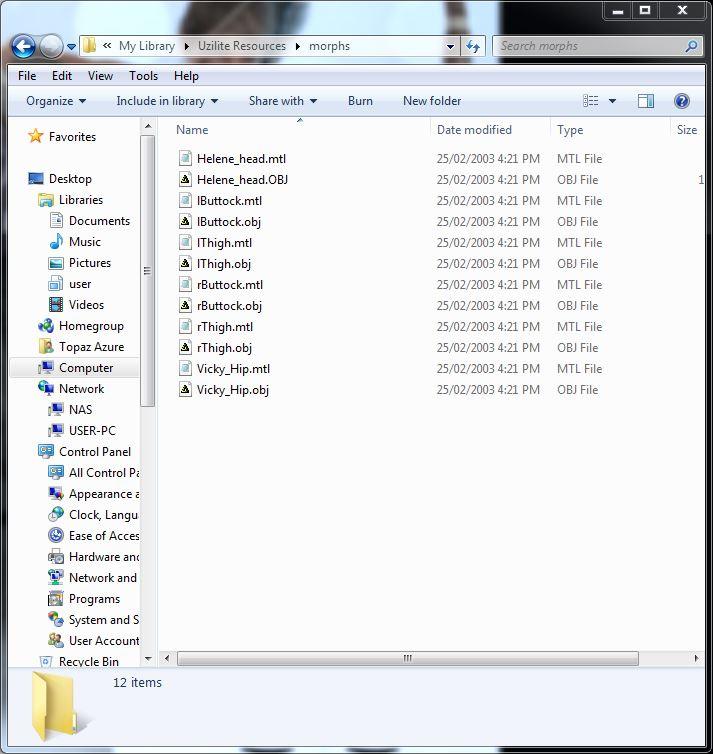Click My Library breadcrumb in address bar
This screenshot has width=713, height=754.
[147, 46]
